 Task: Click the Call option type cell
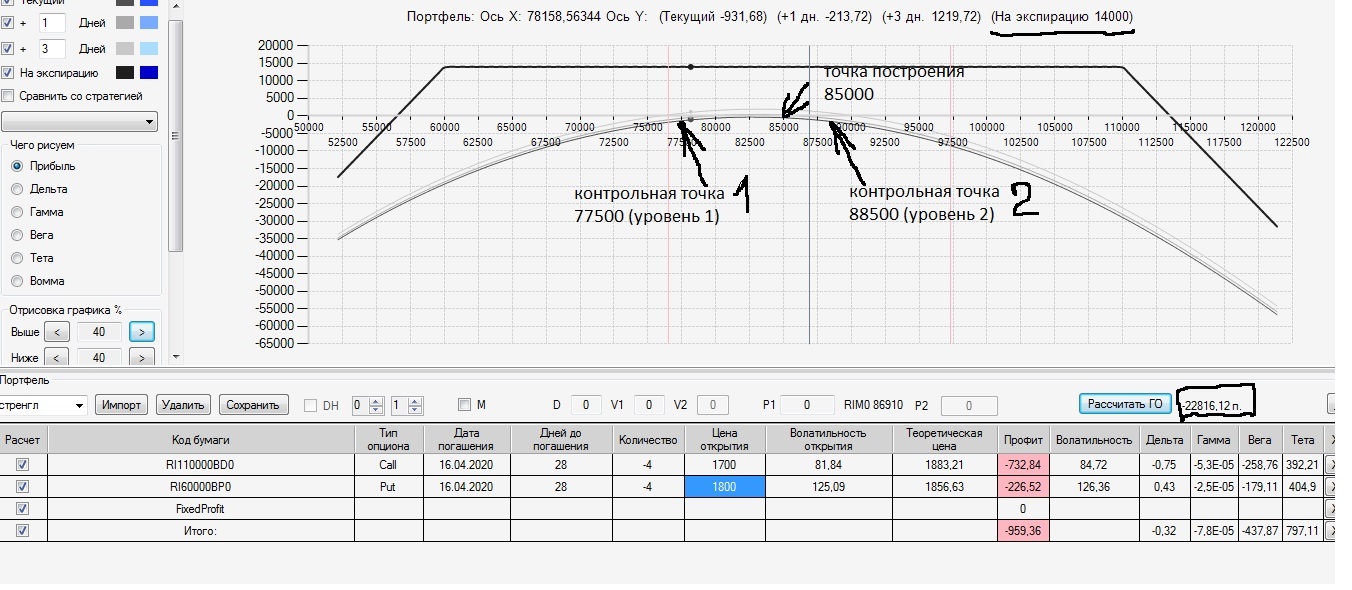click(389, 465)
